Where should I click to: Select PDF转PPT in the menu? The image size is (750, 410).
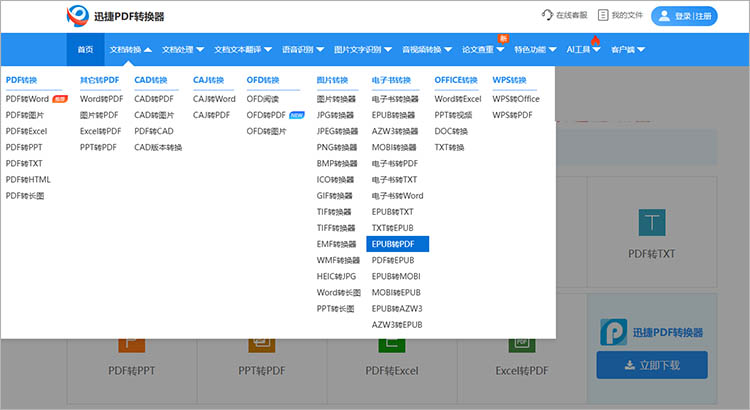24,147
